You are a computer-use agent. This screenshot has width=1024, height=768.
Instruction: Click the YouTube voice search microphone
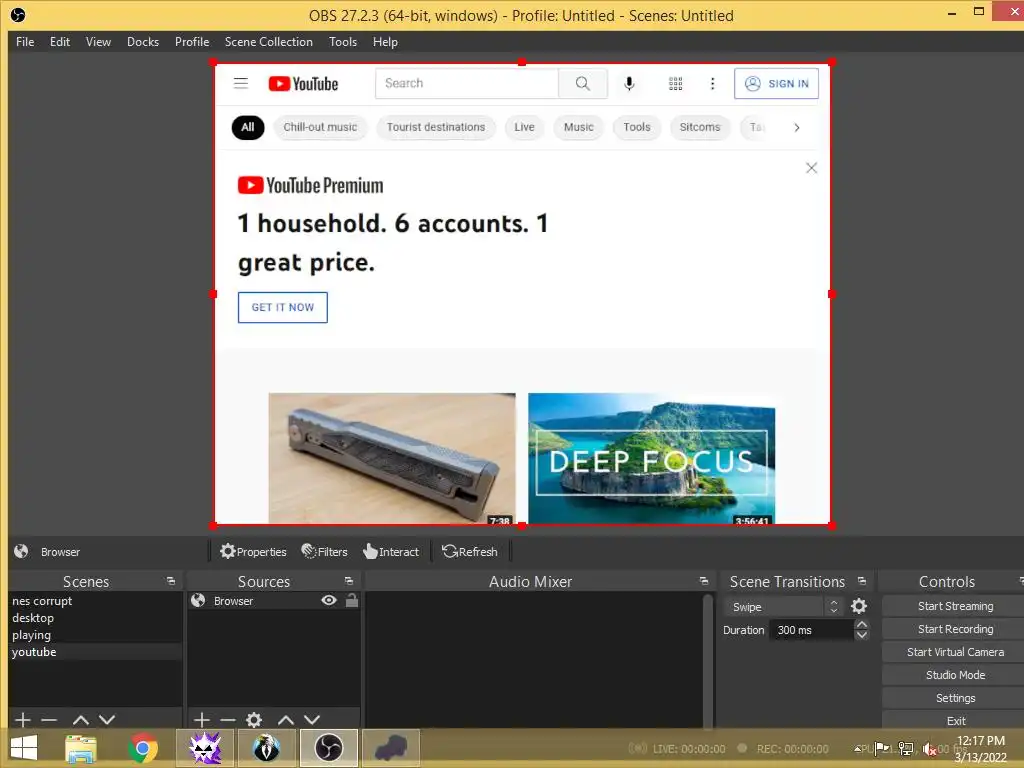coord(629,84)
